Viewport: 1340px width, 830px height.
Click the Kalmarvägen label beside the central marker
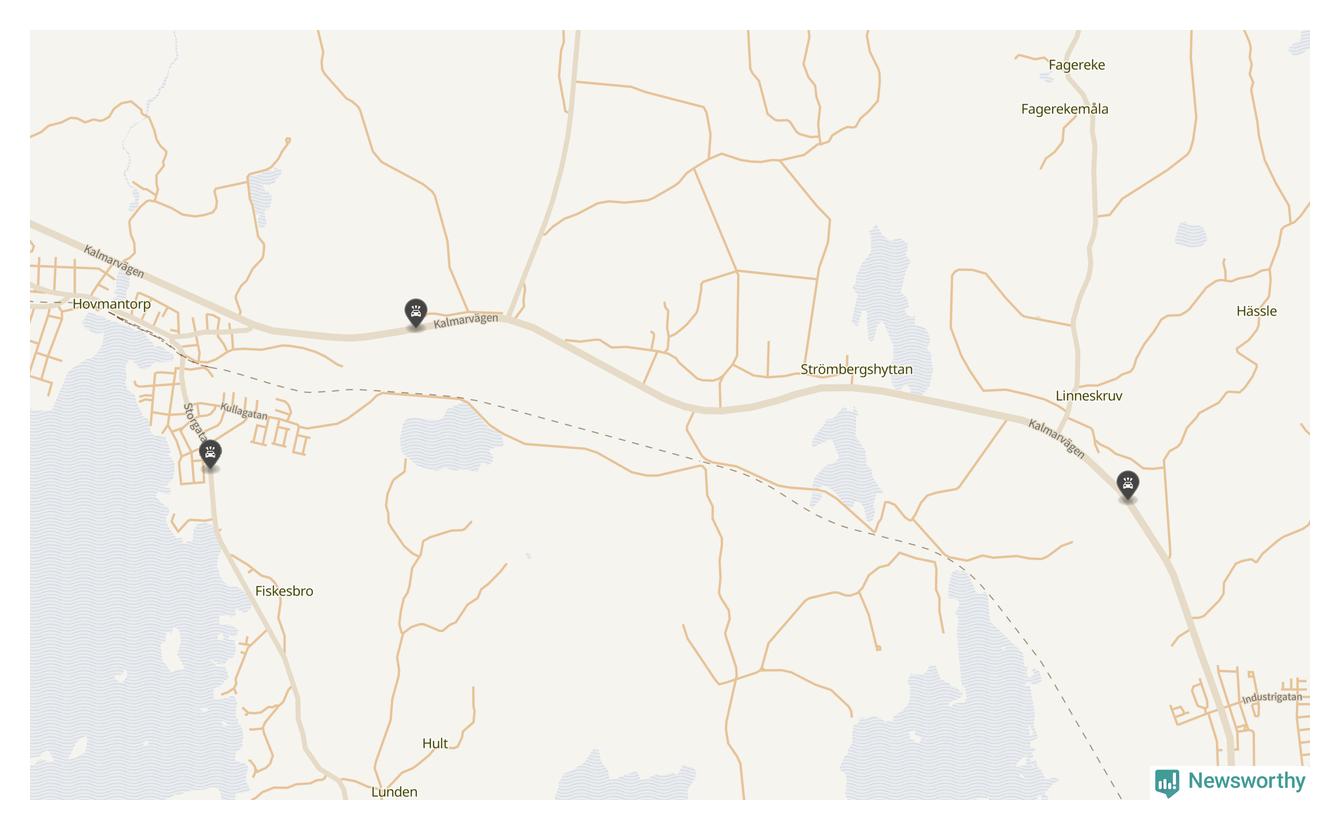[x=466, y=320]
